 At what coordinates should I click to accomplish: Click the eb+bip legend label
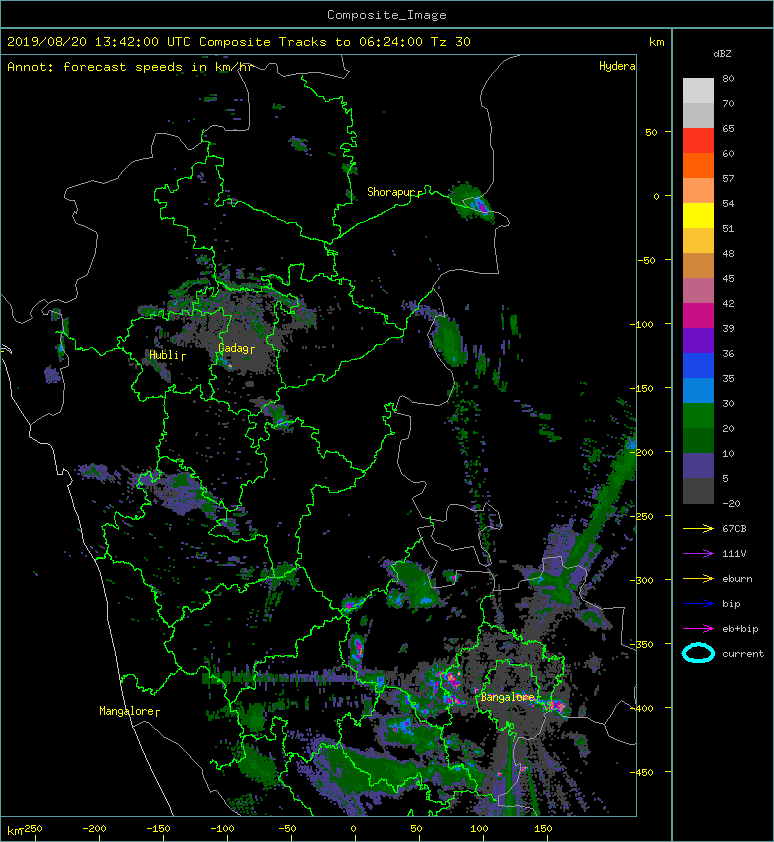pos(740,629)
